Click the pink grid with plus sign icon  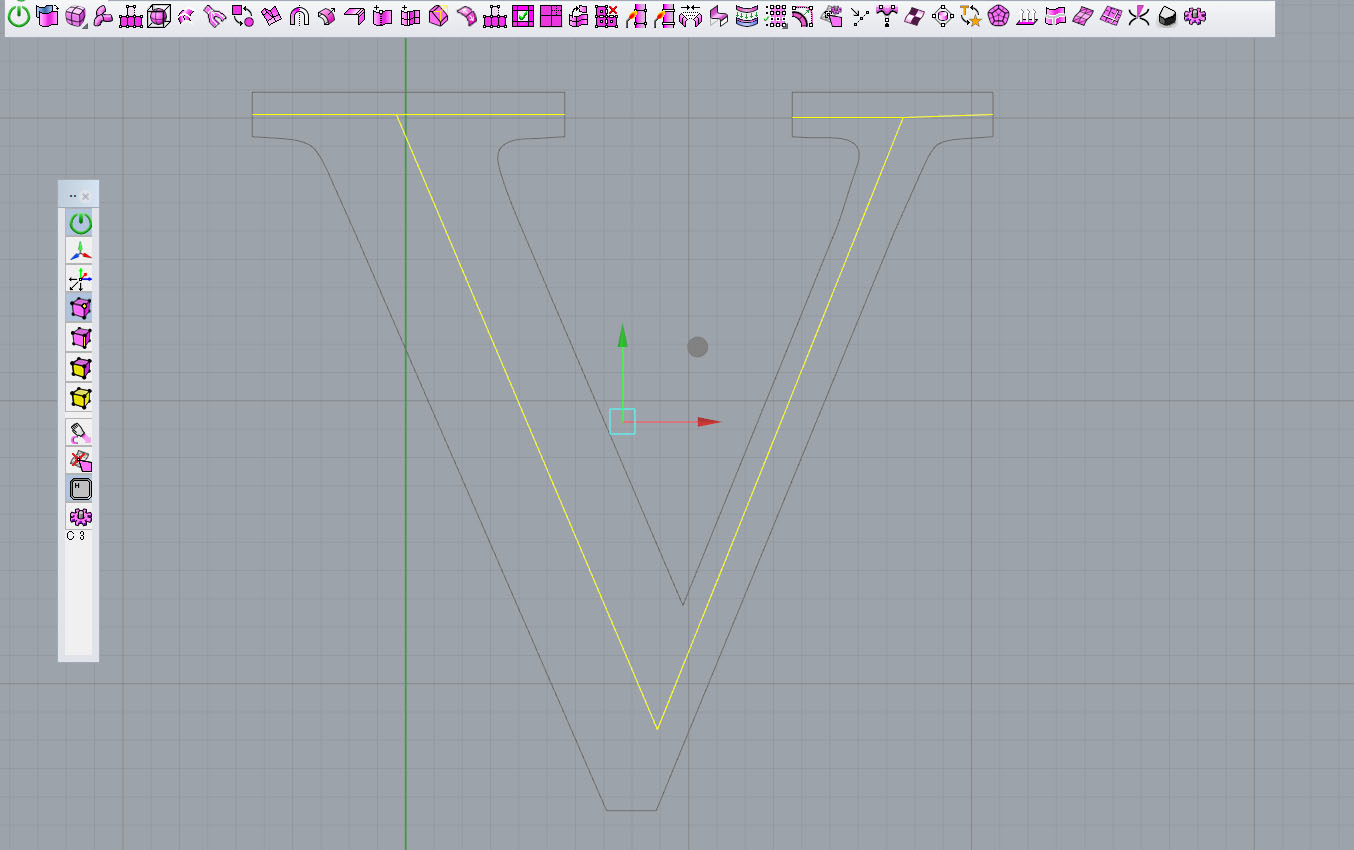coord(409,17)
